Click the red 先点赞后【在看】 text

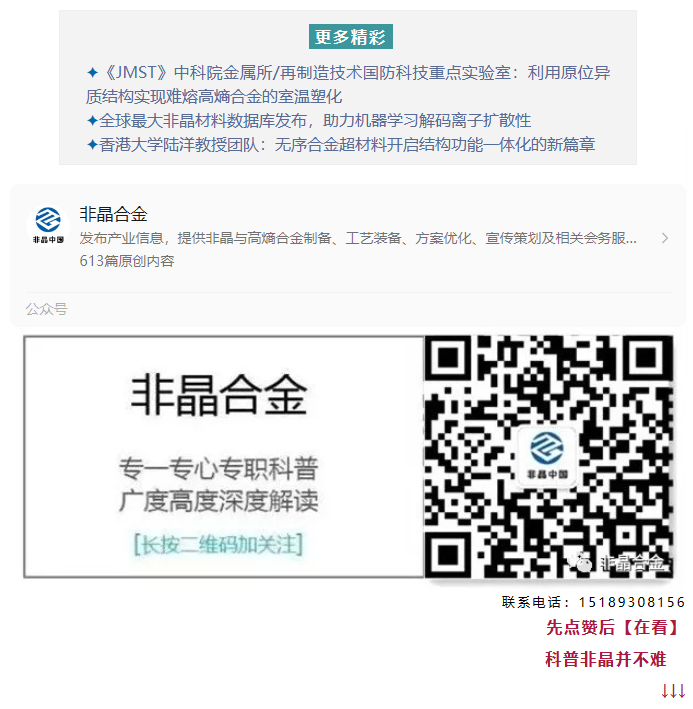pos(613,628)
